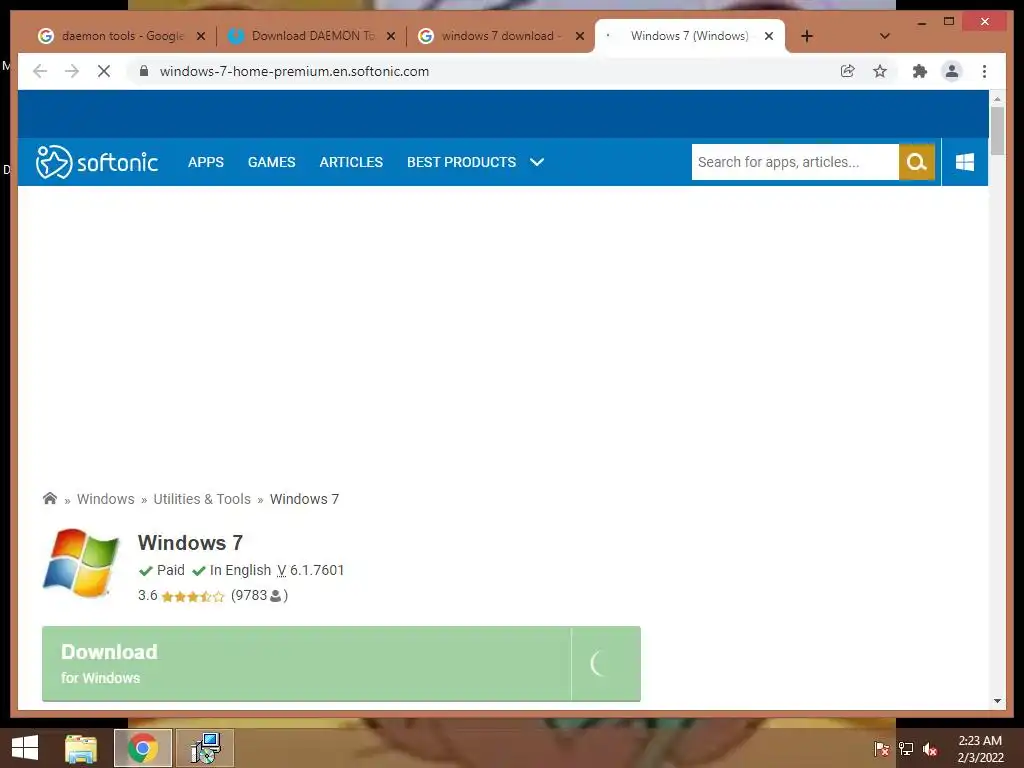The width and height of the screenshot is (1024, 768).
Task: Click the address bar URL
Action: (294, 71)
